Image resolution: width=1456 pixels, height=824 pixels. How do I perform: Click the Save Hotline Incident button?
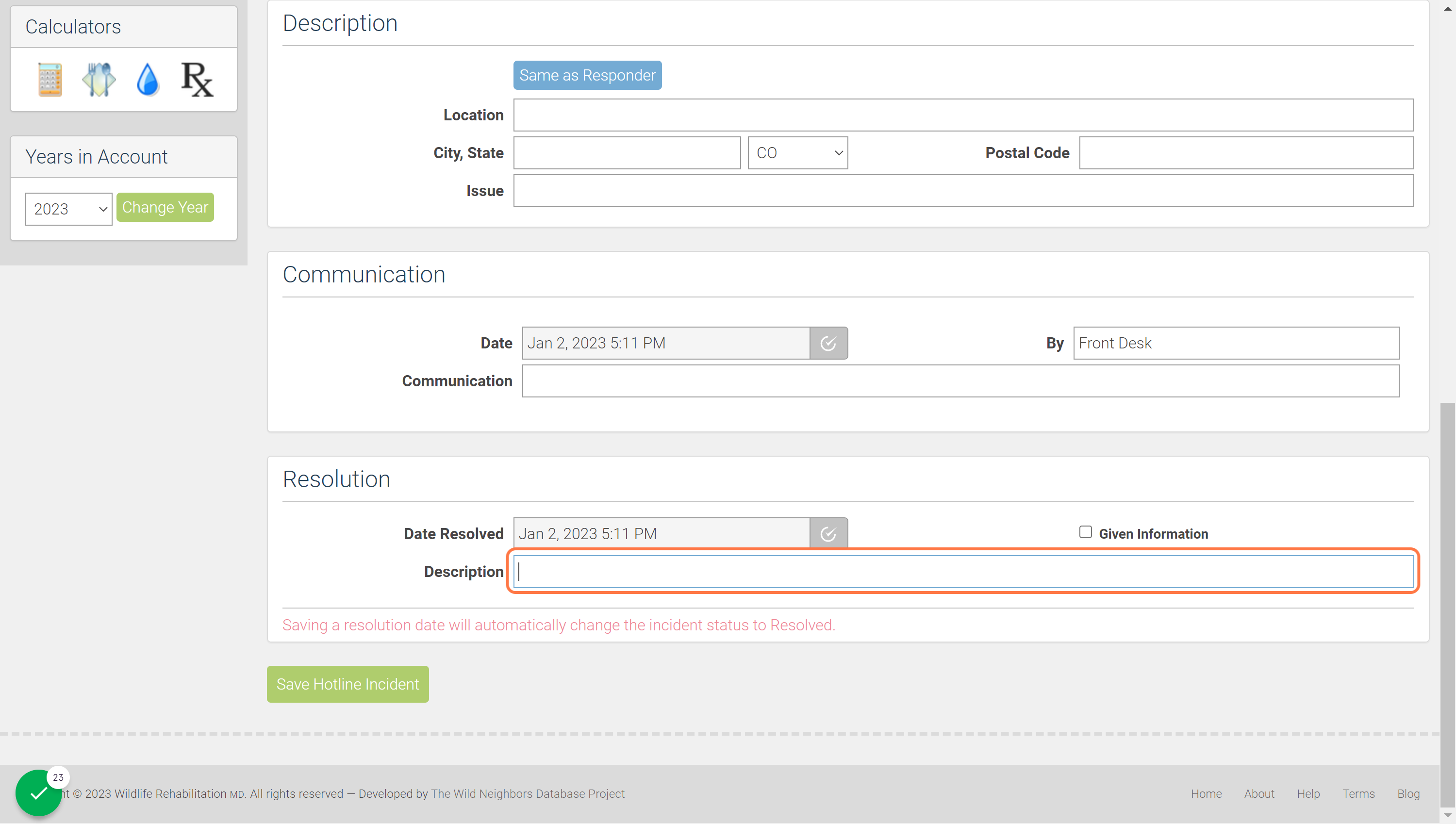pyautogui.click(x=347, y=684)
